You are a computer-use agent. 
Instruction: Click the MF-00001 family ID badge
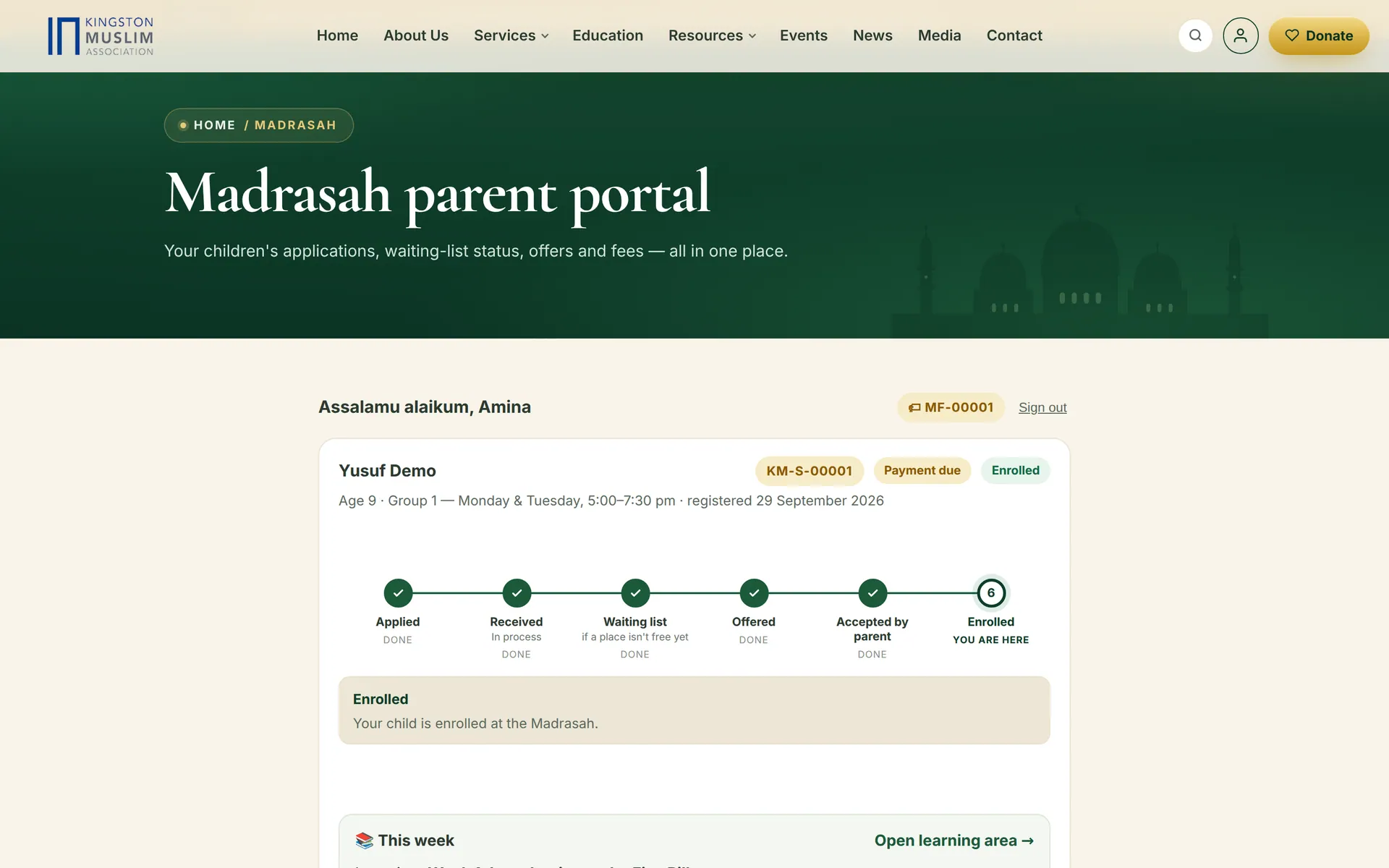951,407
